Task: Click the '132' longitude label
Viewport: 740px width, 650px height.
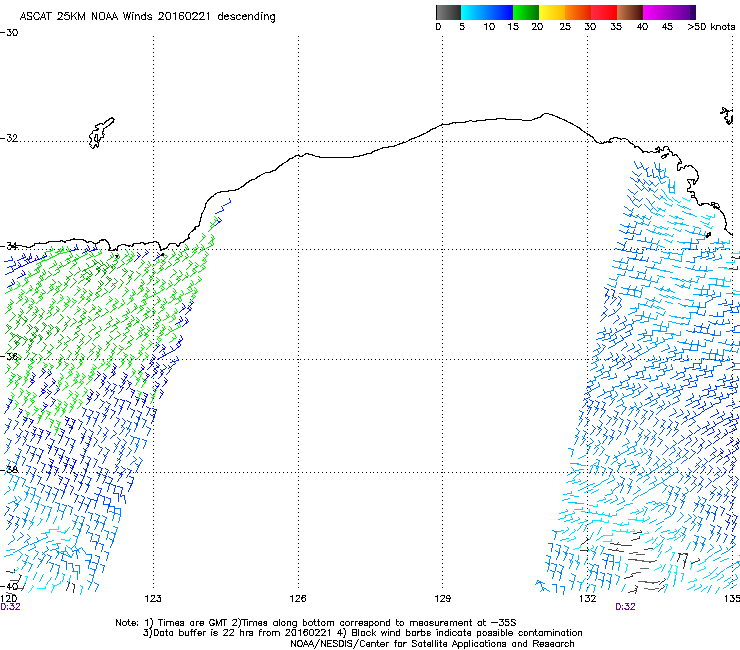Action: click(588, 599)
